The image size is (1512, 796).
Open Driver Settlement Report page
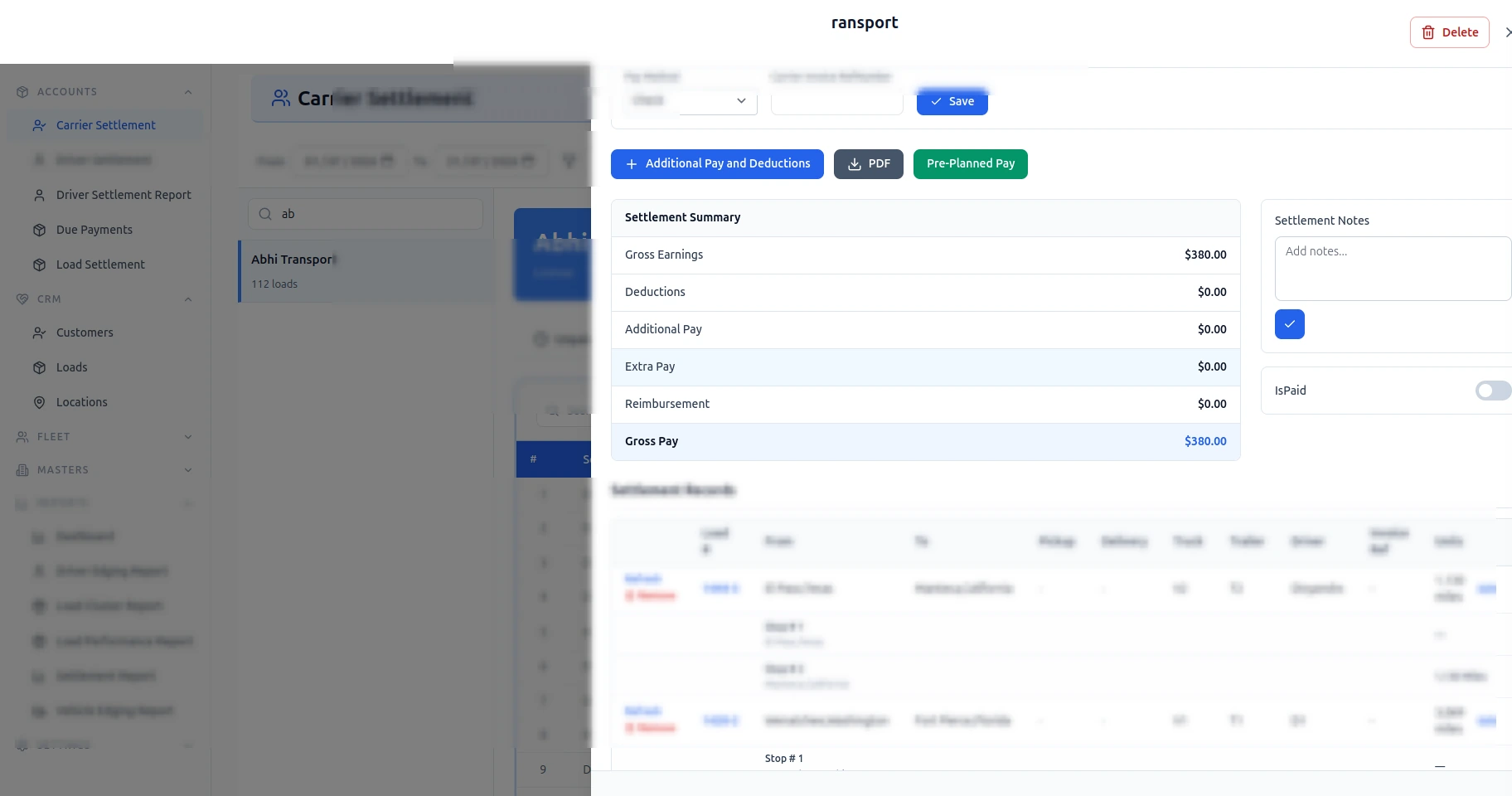(124, 195)
